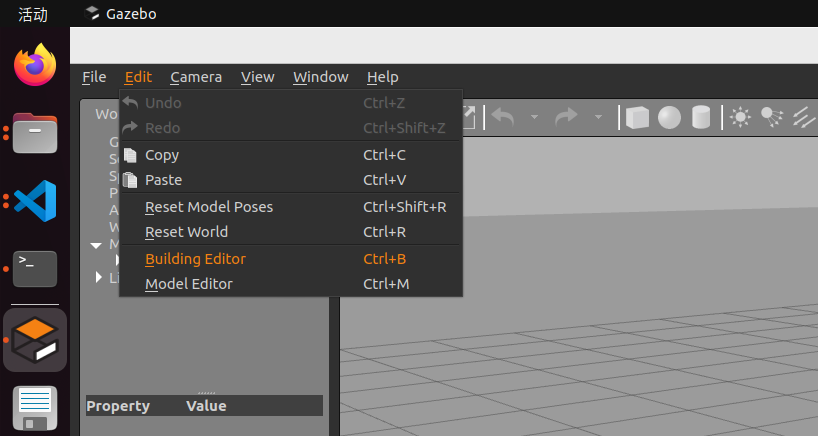Open the undo history dropdown arrow
Viewport: 818px width, 436px height.
pyautogui.click(x=534, y=117)
